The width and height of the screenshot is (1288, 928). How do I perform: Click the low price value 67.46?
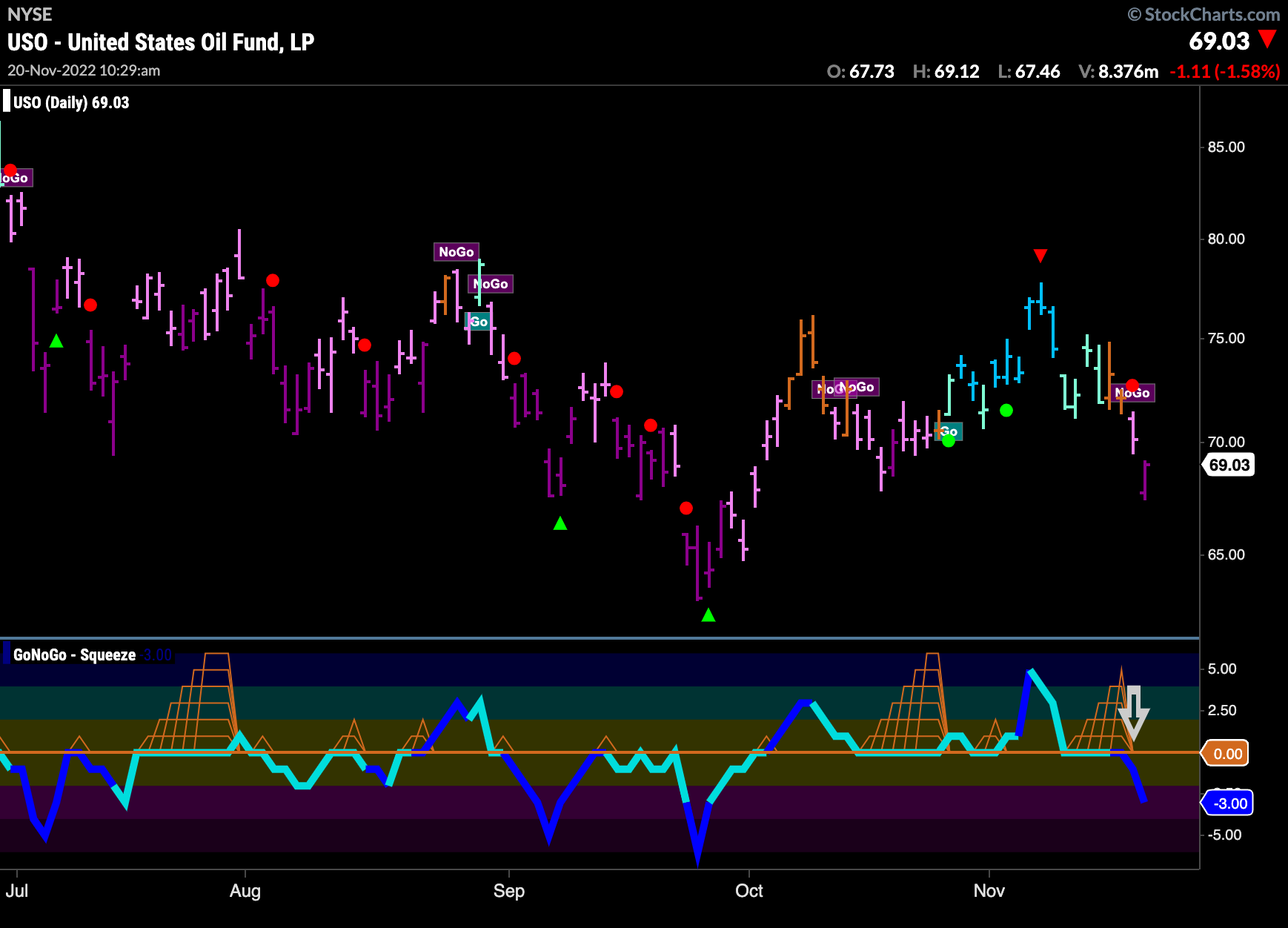point(1038,71)
